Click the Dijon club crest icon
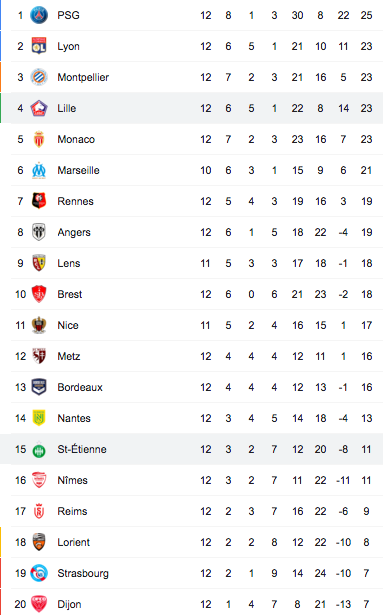The width and height of the screenshot is (383, 615). pos(39,604)
